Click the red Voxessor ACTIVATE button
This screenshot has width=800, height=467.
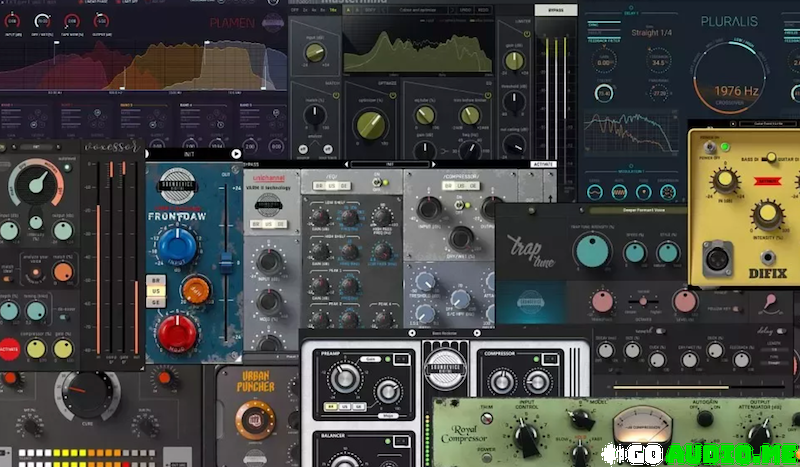9,349
